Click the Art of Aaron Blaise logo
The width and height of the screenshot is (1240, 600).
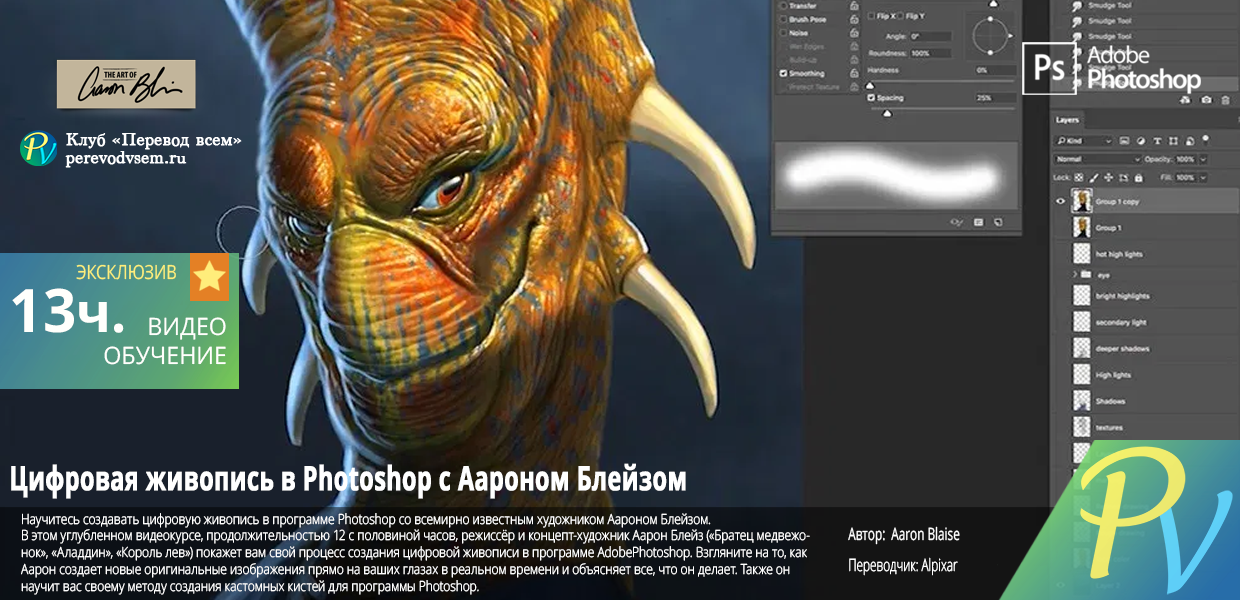(x=126, y=84)
